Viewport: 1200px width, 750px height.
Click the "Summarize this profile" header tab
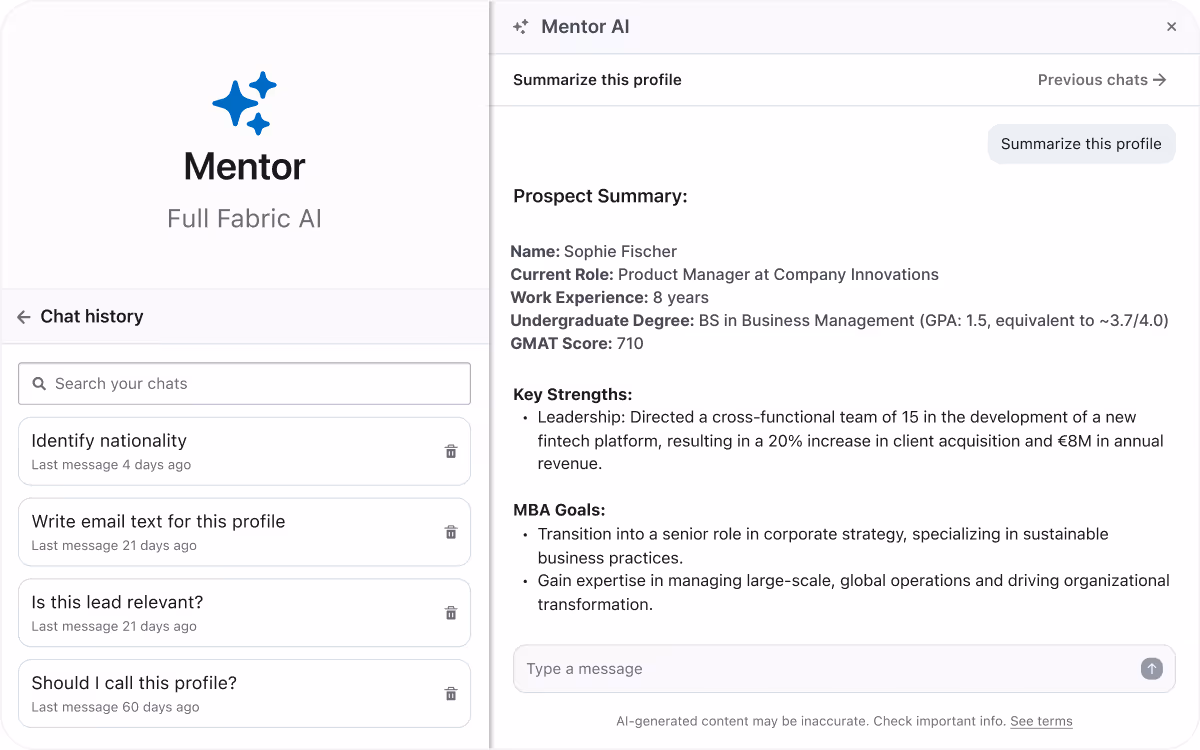click(597, 80)
